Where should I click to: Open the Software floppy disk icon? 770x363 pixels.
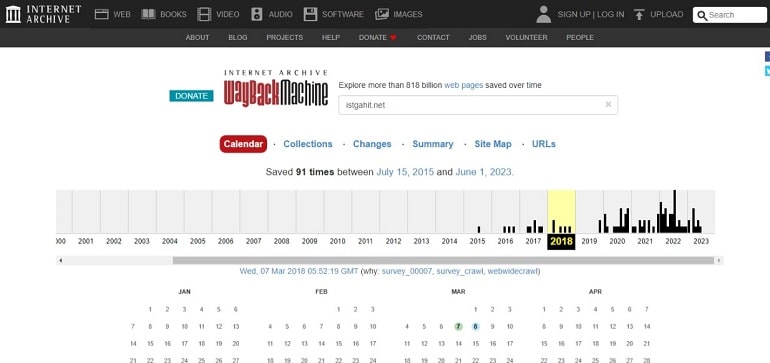pyautogui.click(x=310, y=14)
